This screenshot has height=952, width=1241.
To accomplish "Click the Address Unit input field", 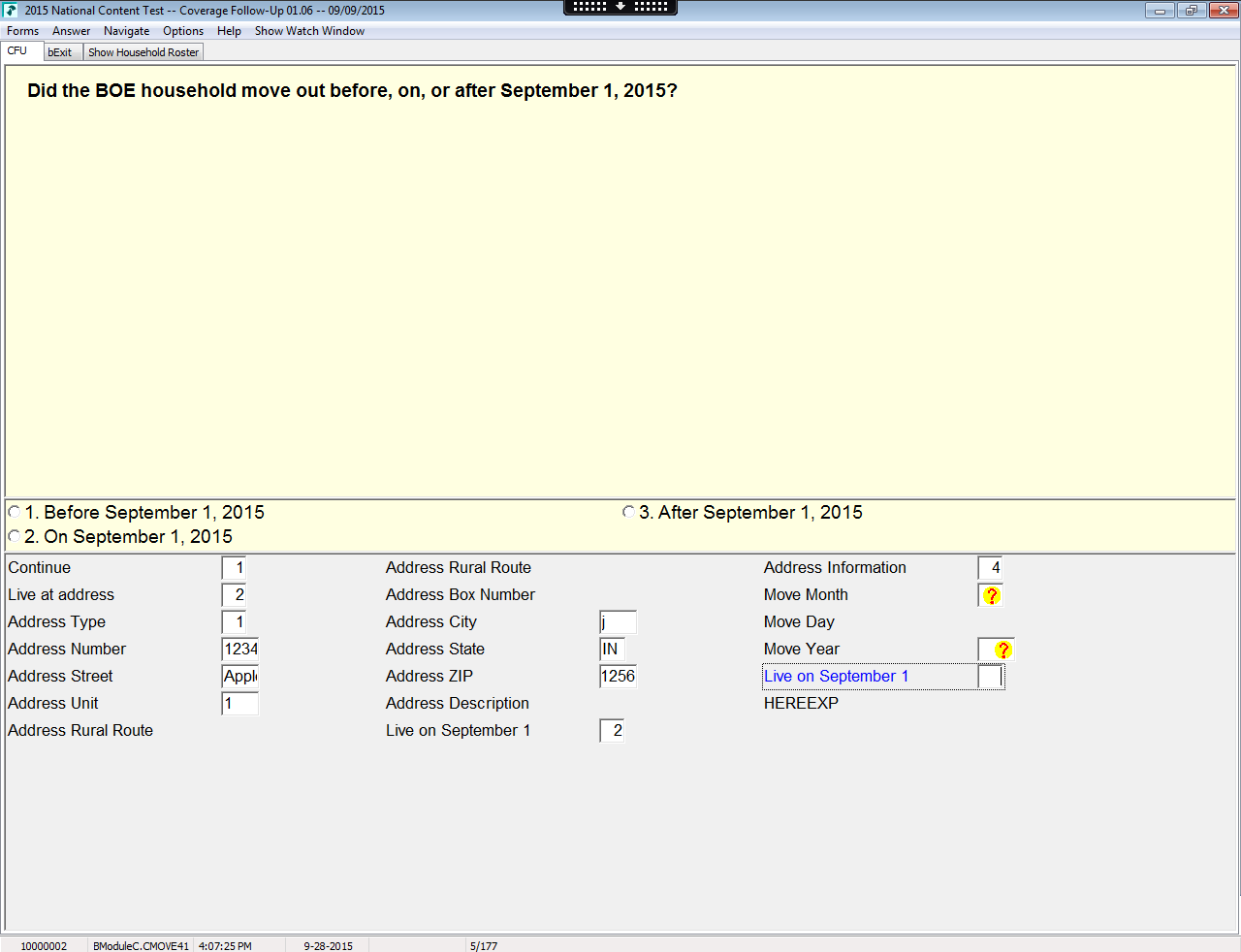I will pyautogui.click(x=240, y=704).
